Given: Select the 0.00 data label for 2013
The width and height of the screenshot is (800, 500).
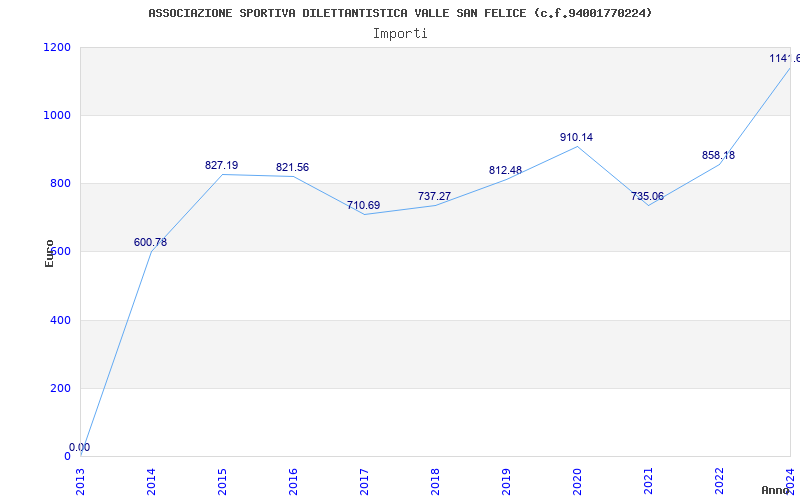Looking at the screenshot, I should click(80, 447).
